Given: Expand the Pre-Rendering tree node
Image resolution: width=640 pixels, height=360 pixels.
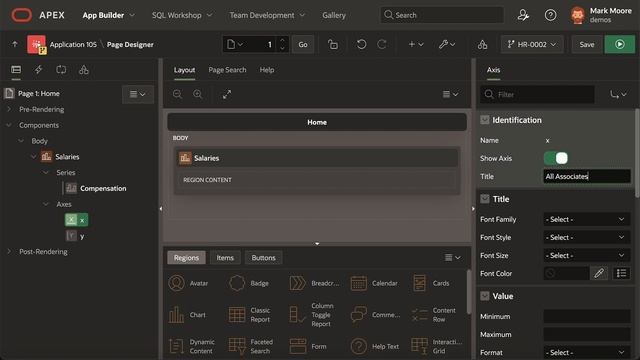Looking at the screenshot, I should tap(9, 109).
